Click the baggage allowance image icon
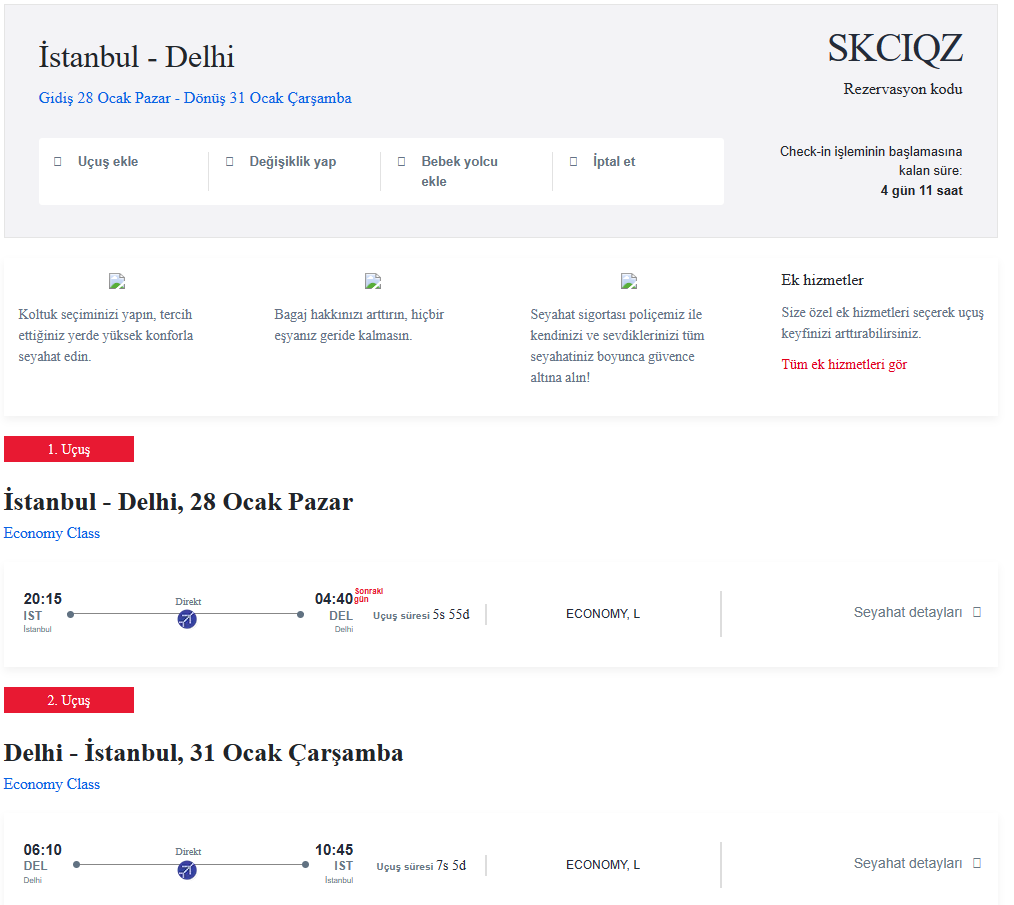The height and width of the screenshot is (905, 1014). tap(373, 282)
